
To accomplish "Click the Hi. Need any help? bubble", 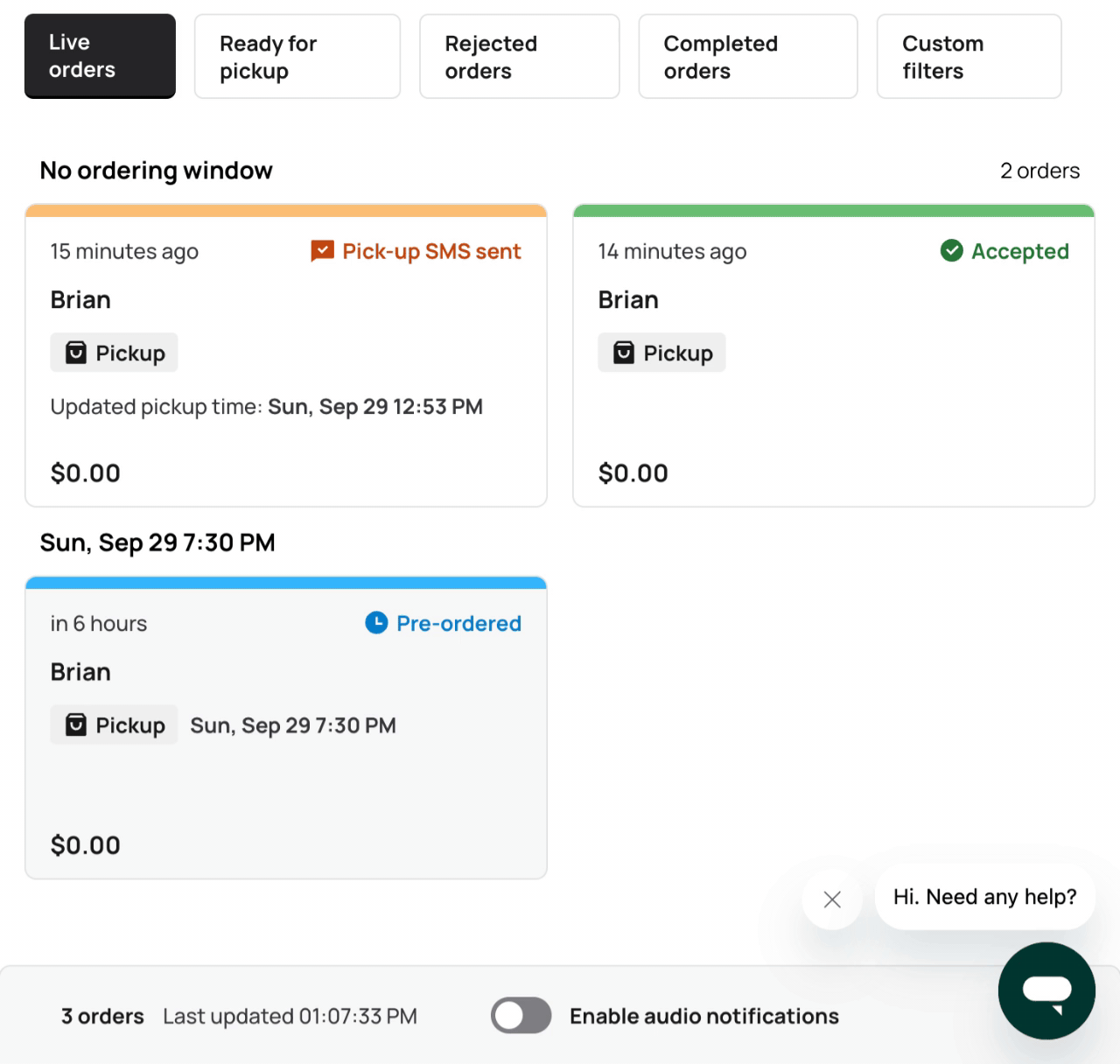I will click(984, 897).
